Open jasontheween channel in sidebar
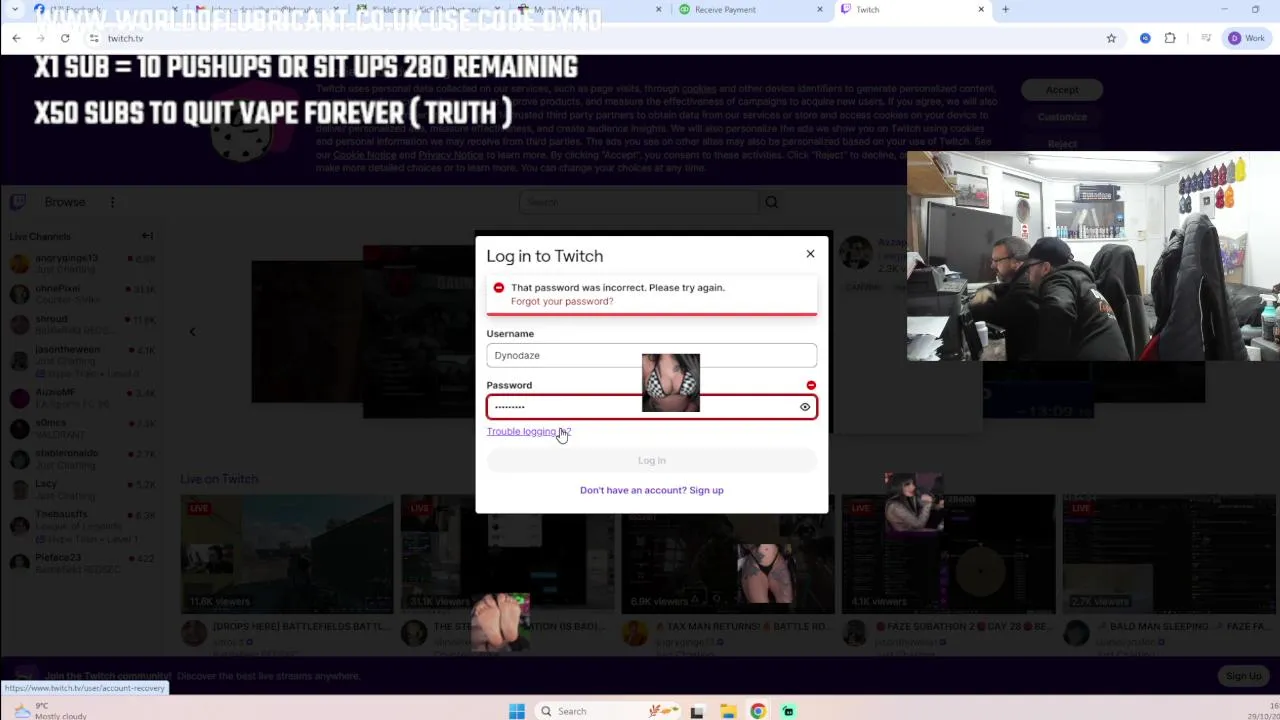The width and height of the screenshot is (1280, 720). 80,361
